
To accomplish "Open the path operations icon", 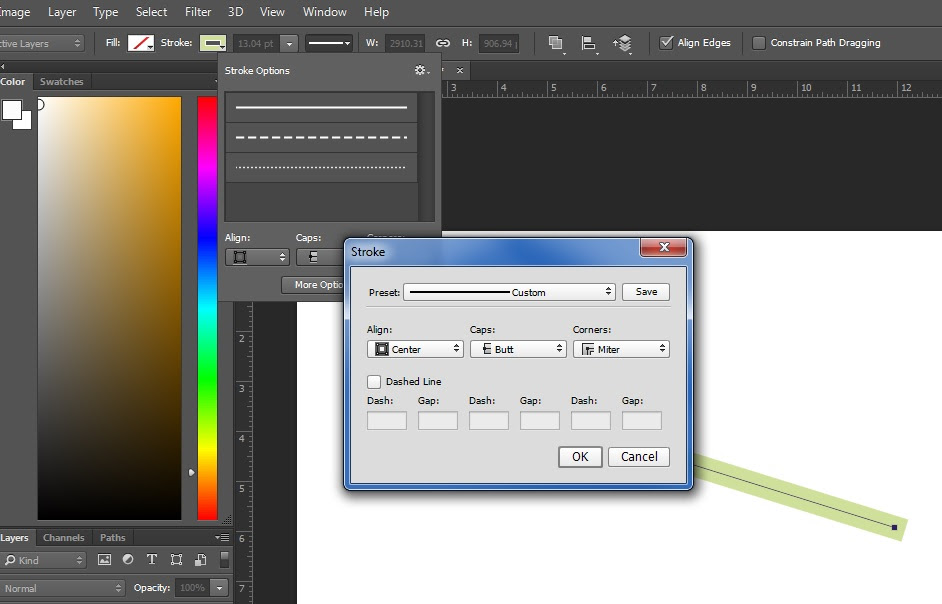I will (555, 44).
